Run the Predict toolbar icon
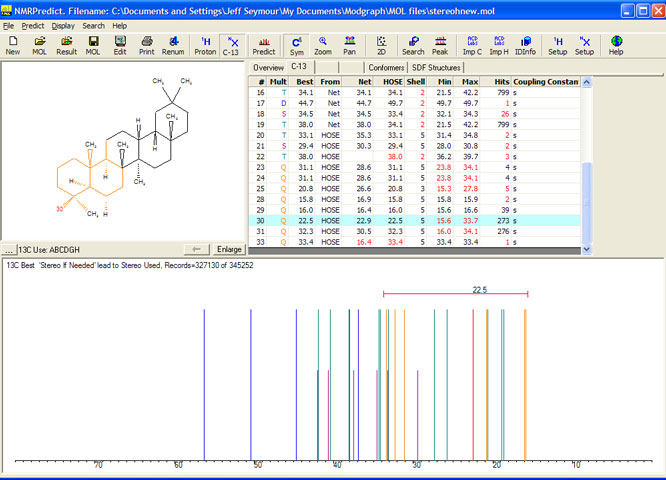 coord(264,45)
